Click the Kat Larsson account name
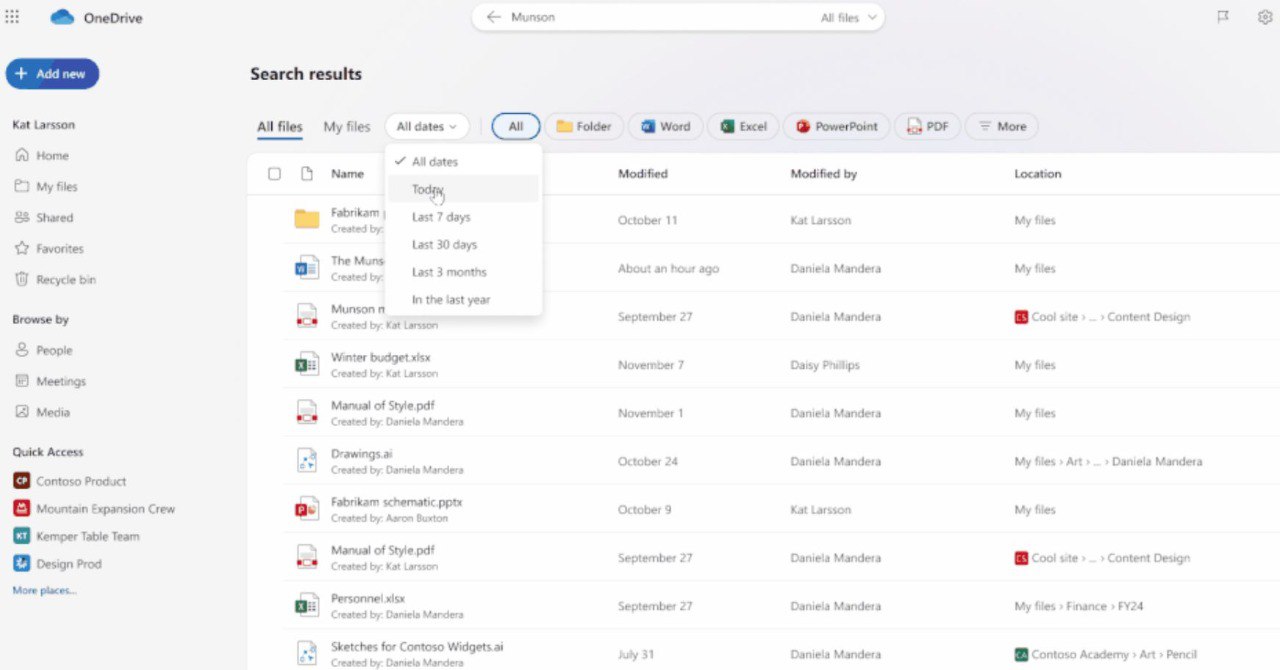 [44, 125]
